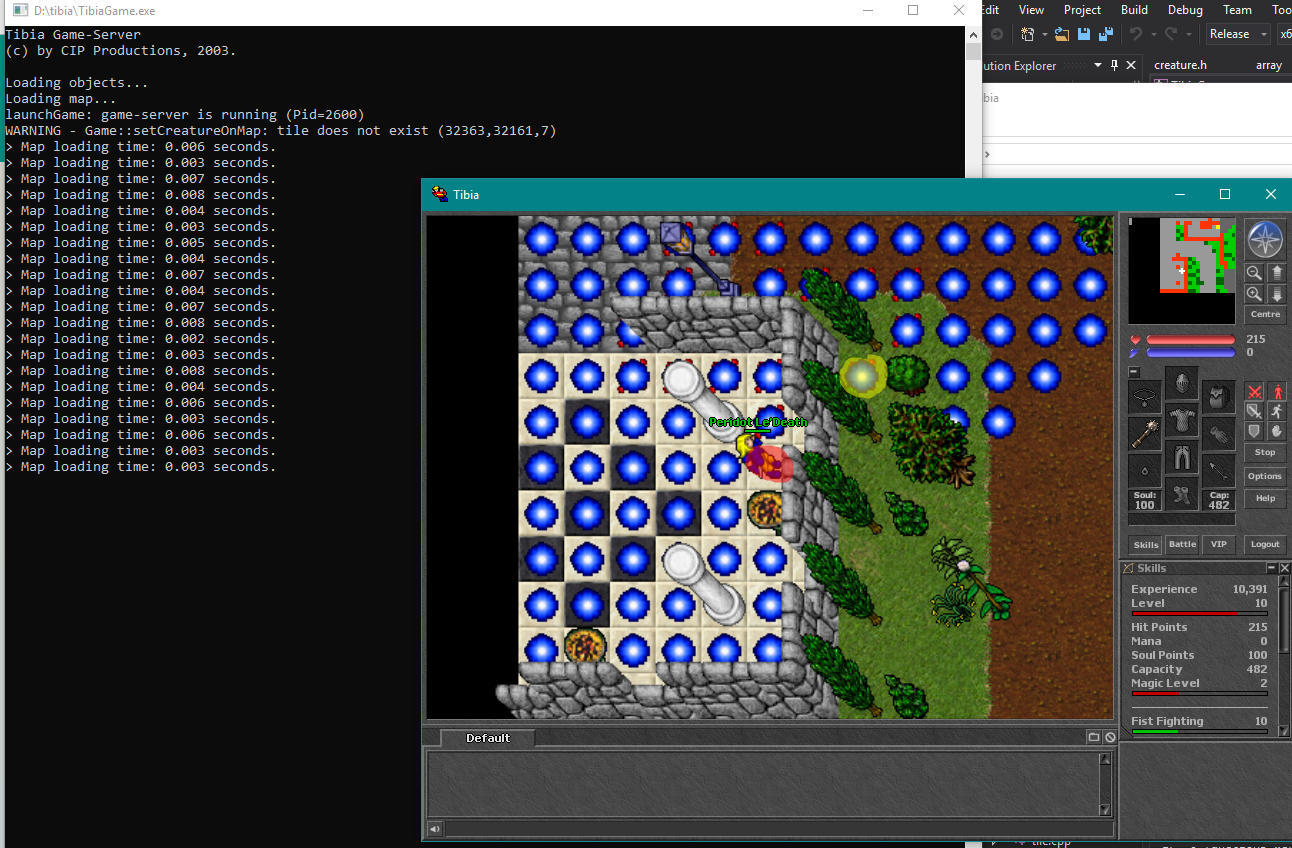Select the boots equipment slot
Image resolution: width=1292 pixels, height=848 pixels.
click(1181, 494)
